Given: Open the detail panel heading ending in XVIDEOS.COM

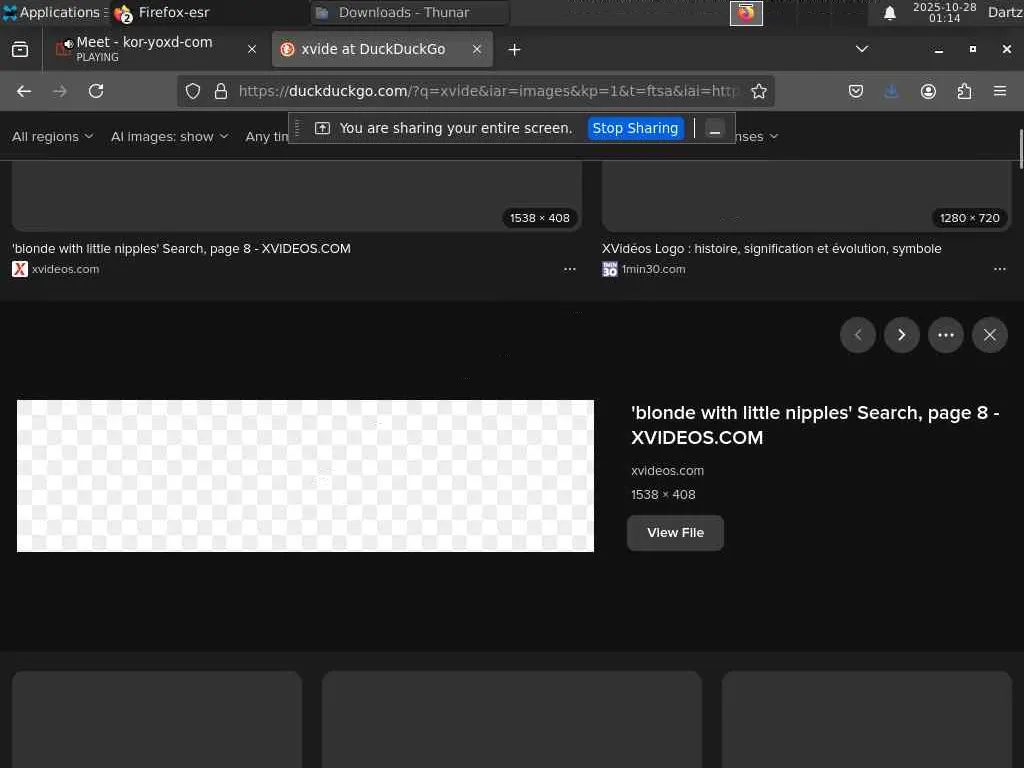Looking at the screenshot, I should [815, 425].
